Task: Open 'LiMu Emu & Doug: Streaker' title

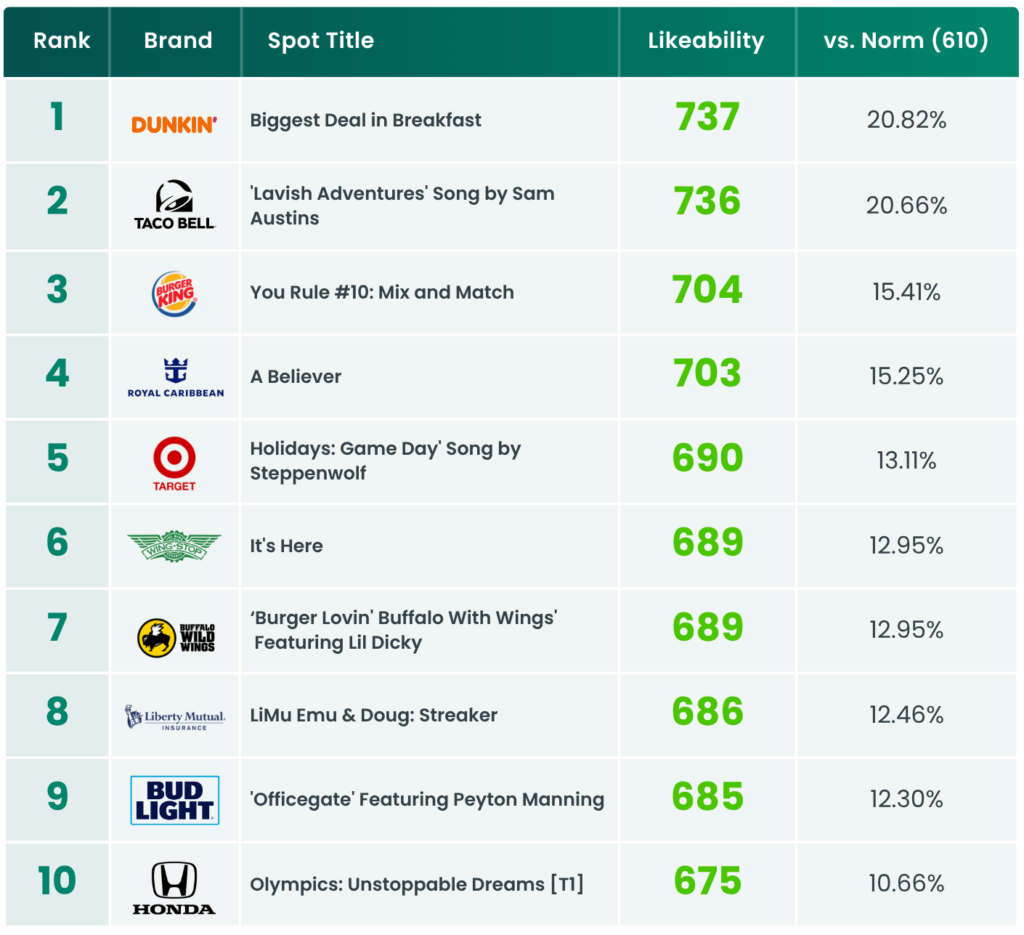Action: pyautogui.click(x=374, y=715)
